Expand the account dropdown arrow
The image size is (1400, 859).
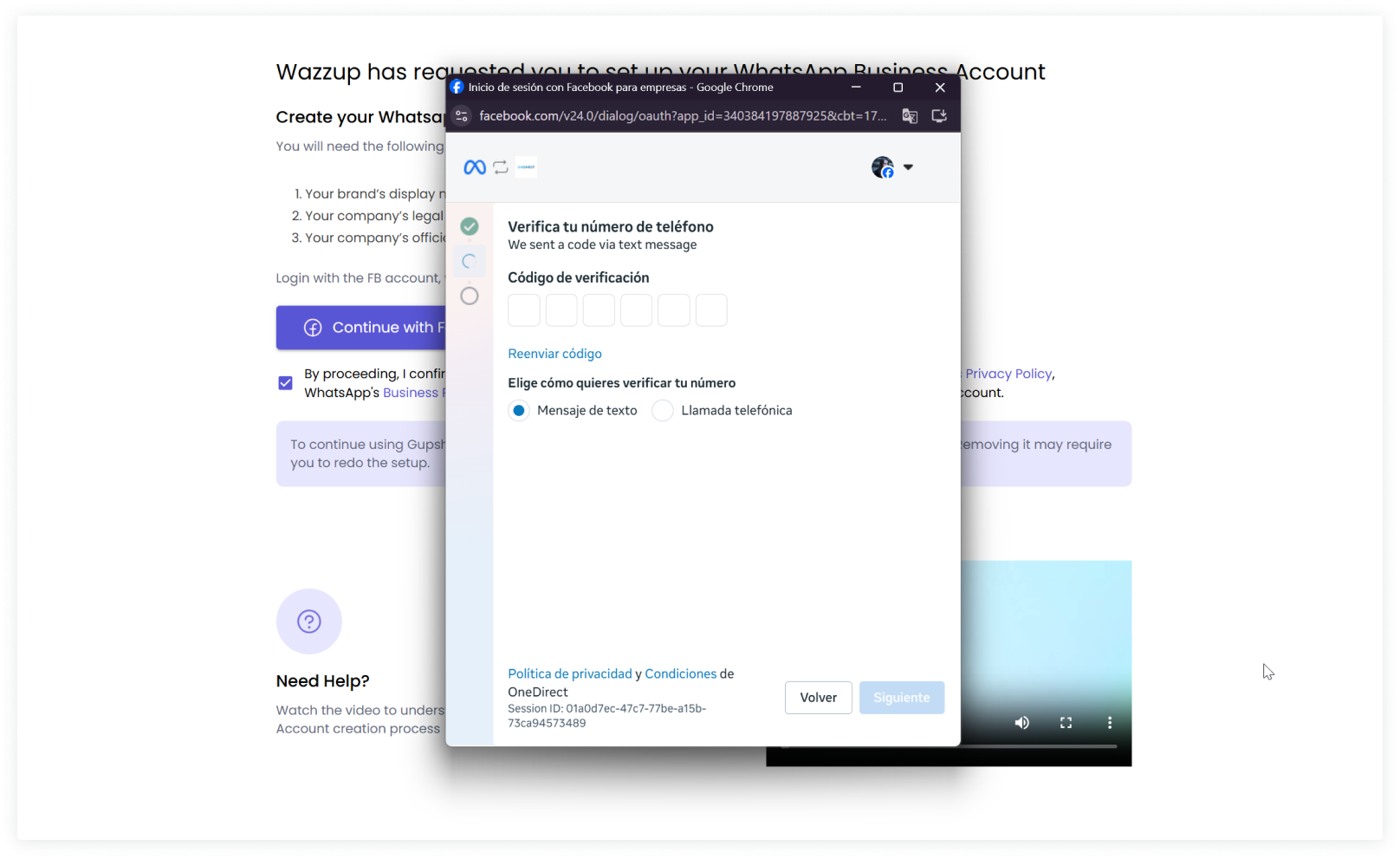pos(908,167)
